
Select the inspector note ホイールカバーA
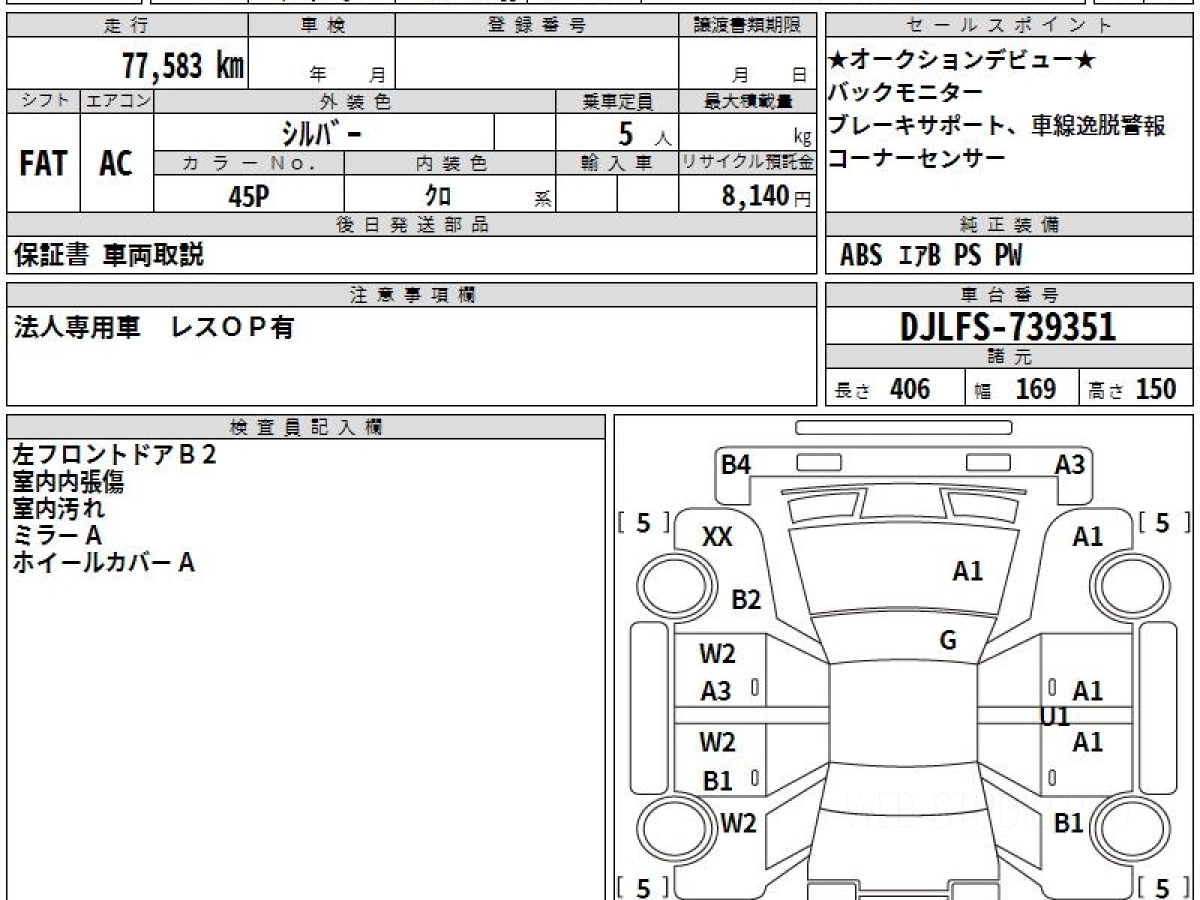(103, 563)
